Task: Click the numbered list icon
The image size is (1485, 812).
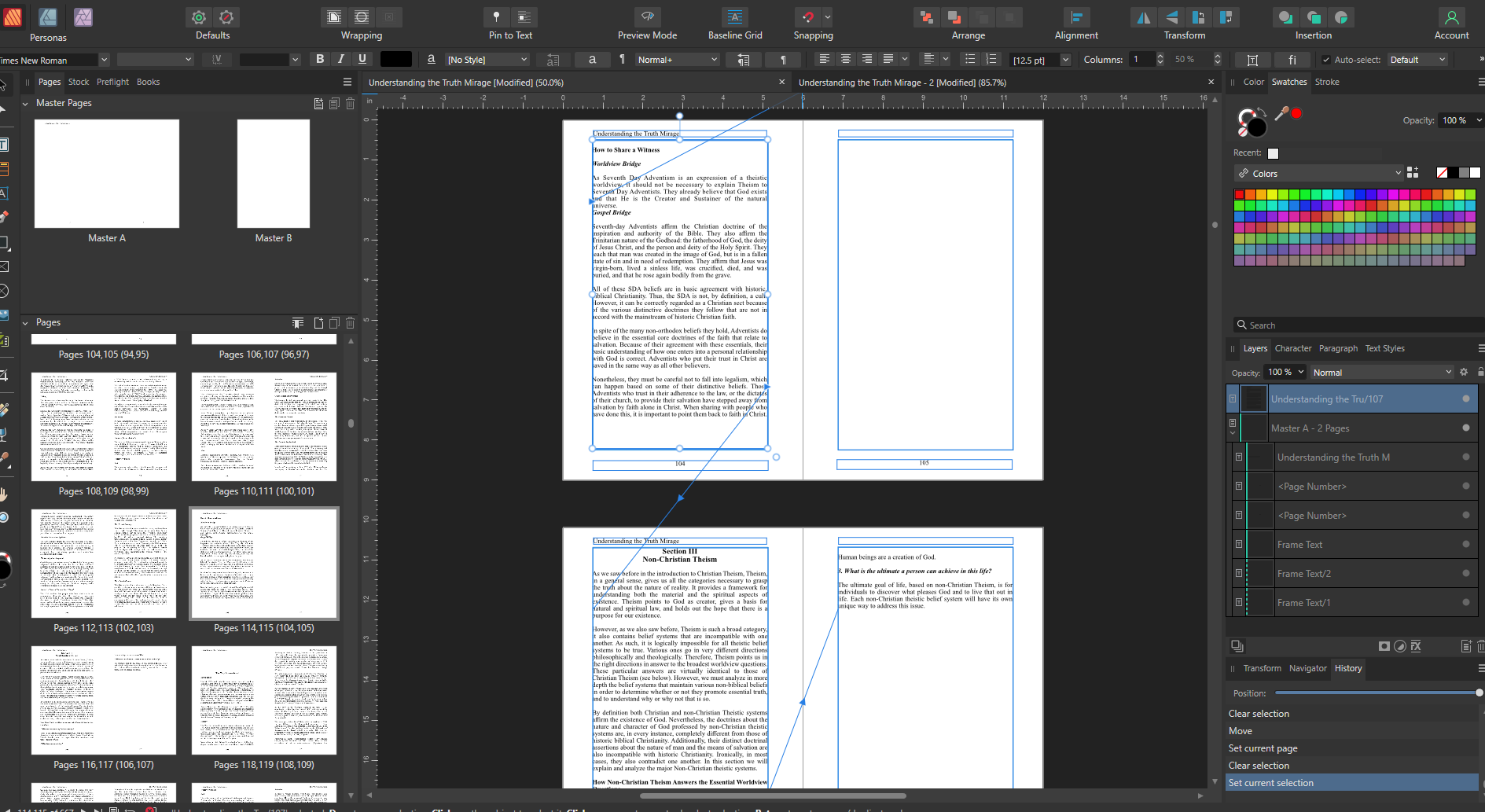Action: click(991, 59)
